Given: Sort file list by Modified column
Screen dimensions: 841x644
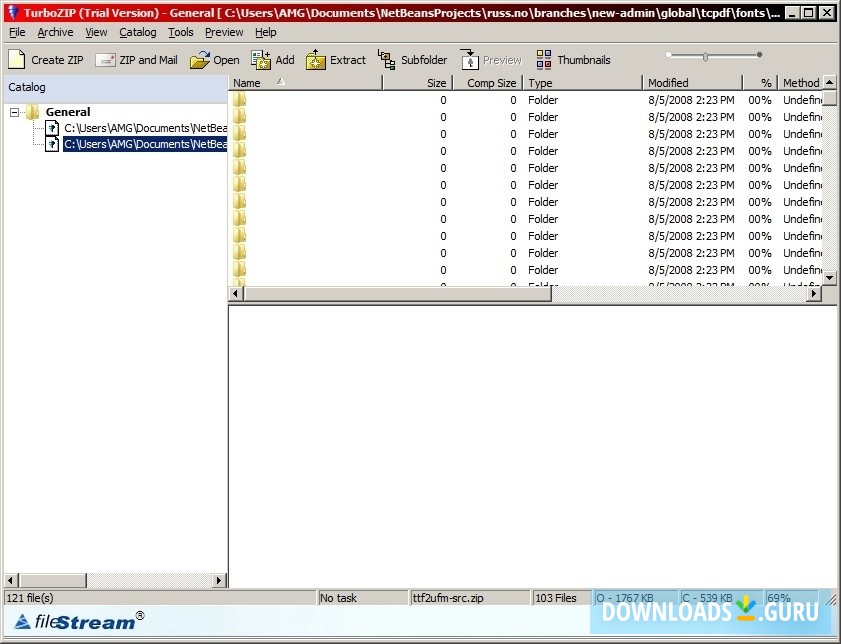Looking at the screenshot, I should [x=693, y=83].
